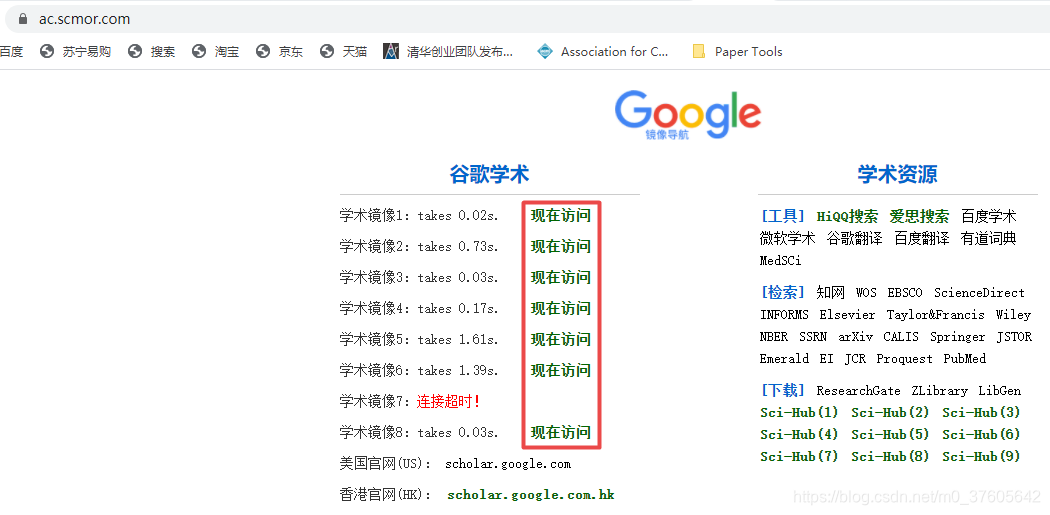Open the Paper Tools bookmark folder
The width and height of the screenshot is (1050, 515).
point(737,52)
